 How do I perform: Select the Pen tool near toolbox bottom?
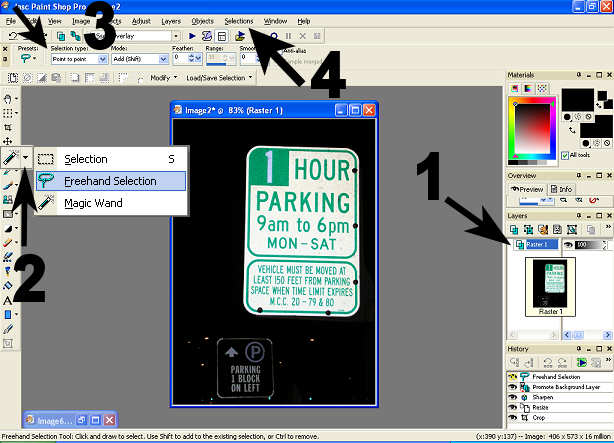(x=7, y=329)
